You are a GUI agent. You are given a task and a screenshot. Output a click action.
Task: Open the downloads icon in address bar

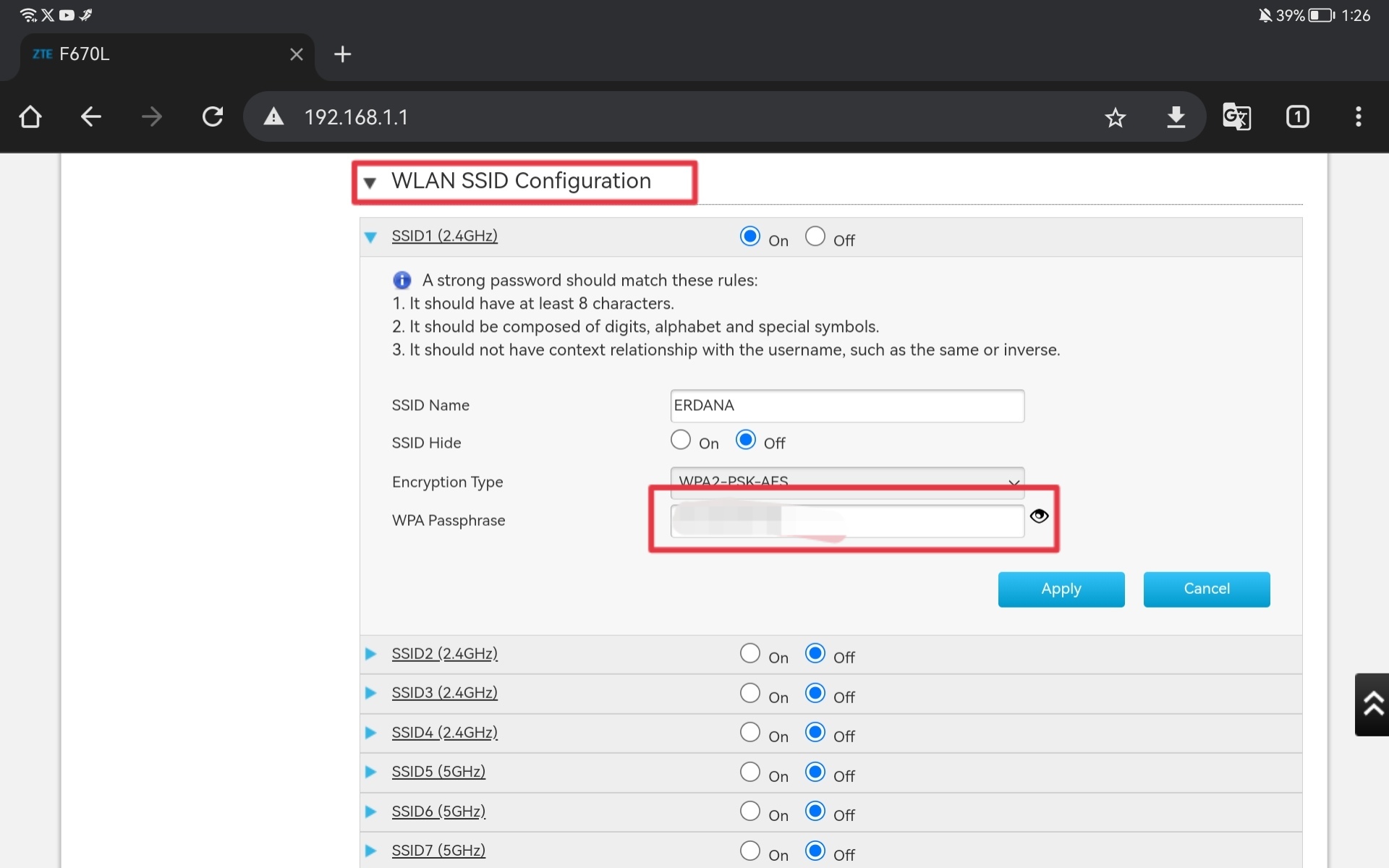[x=1176, y=116]
